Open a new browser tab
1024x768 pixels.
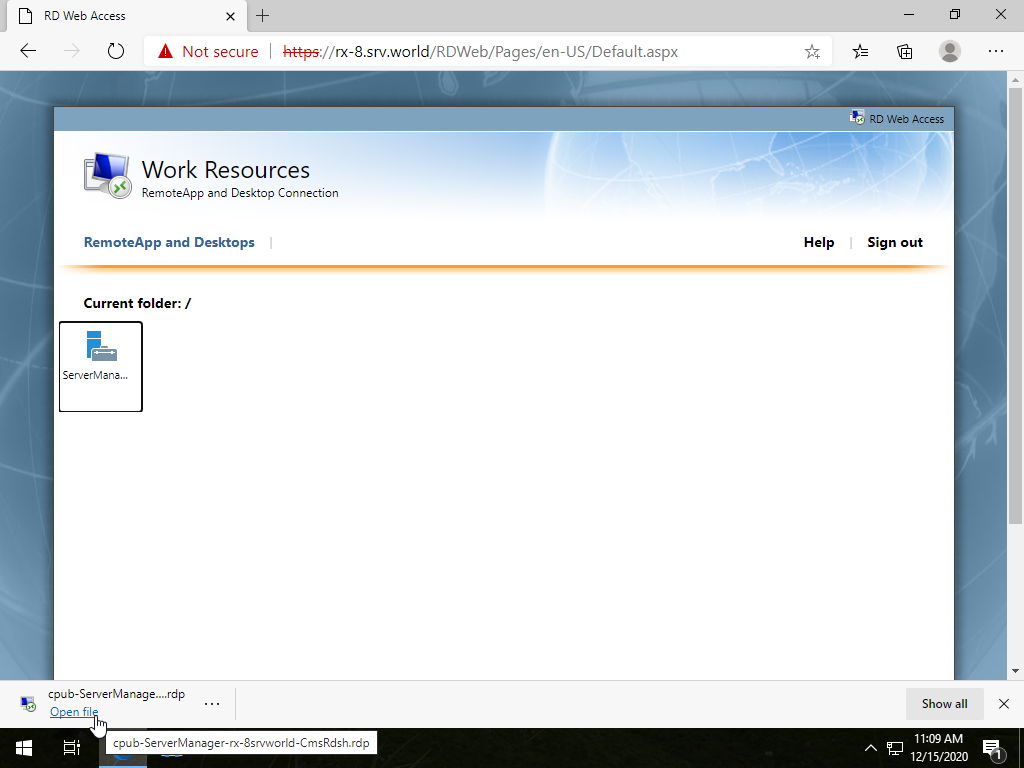click(263, 16)
